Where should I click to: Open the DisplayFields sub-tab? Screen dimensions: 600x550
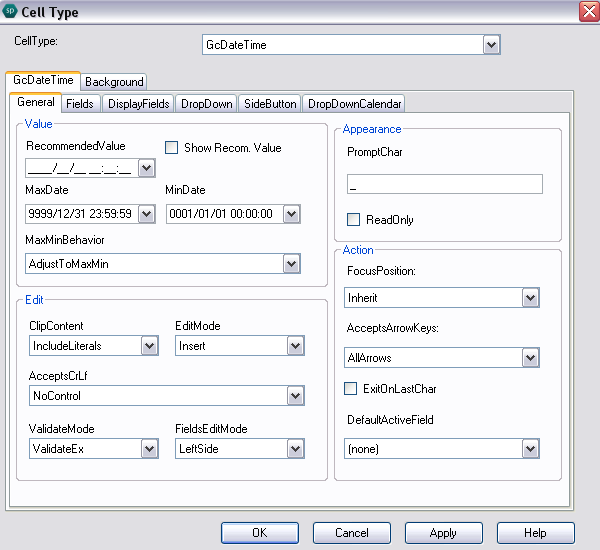(139, 104)
